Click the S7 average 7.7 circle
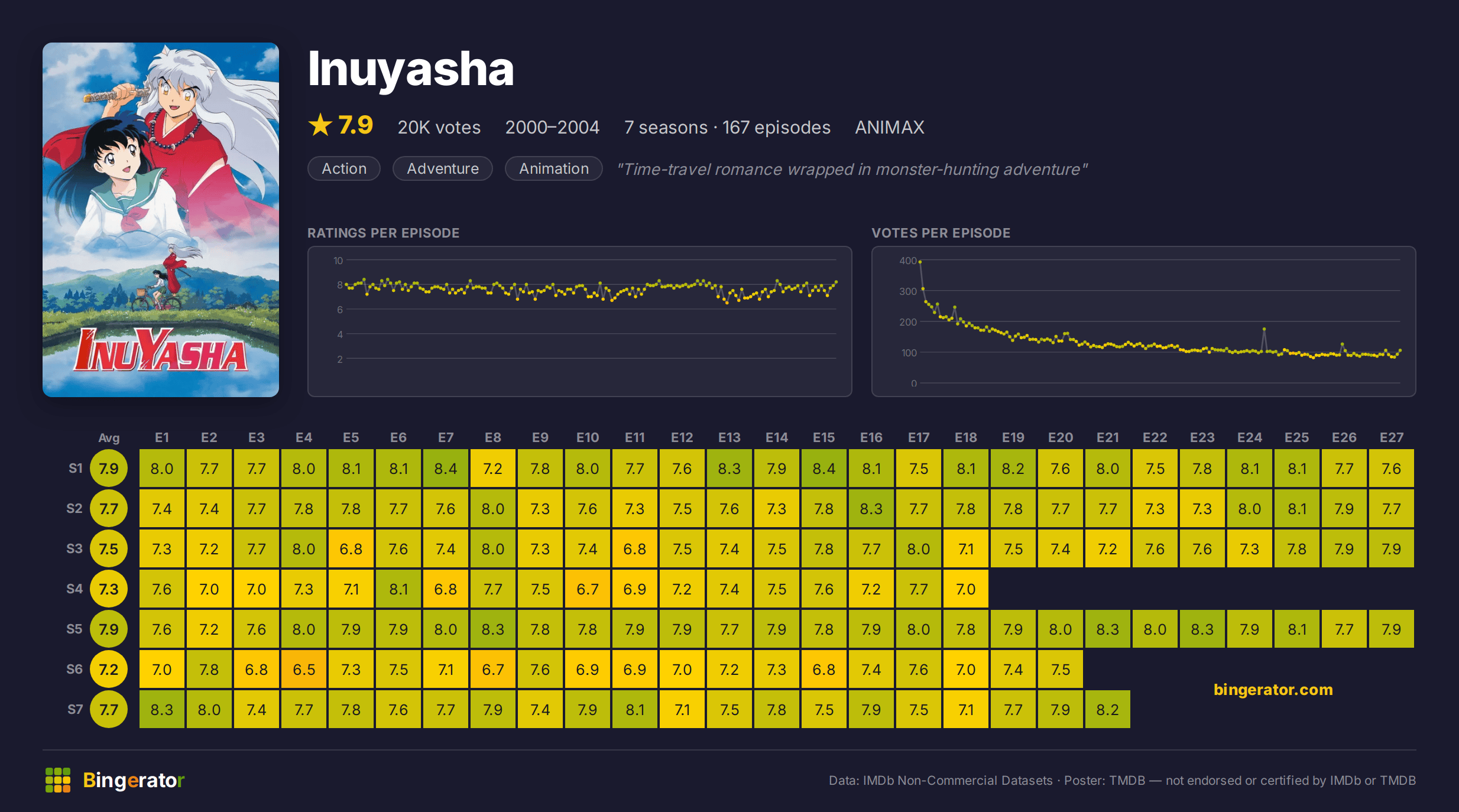Screen dimensions: 1459x812 pyautogui.click(x=109, y=710)
